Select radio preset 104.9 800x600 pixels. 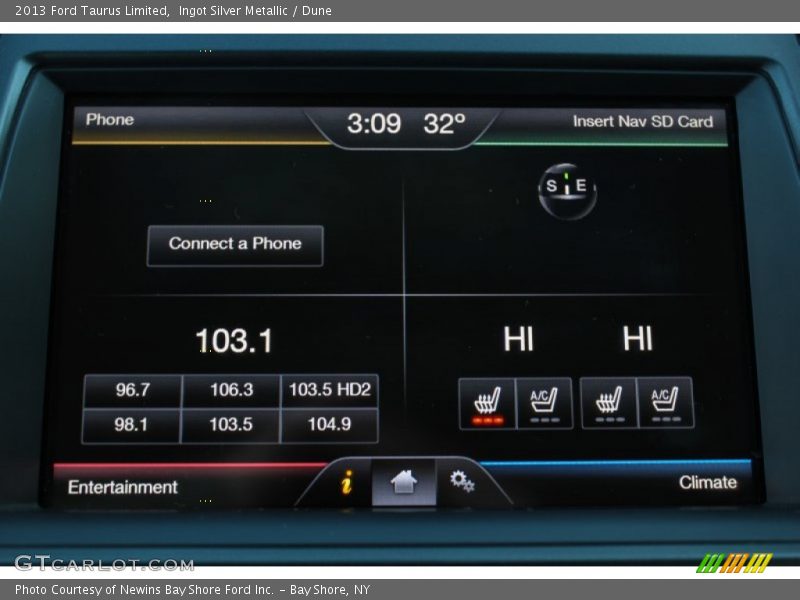pos(331,424)
